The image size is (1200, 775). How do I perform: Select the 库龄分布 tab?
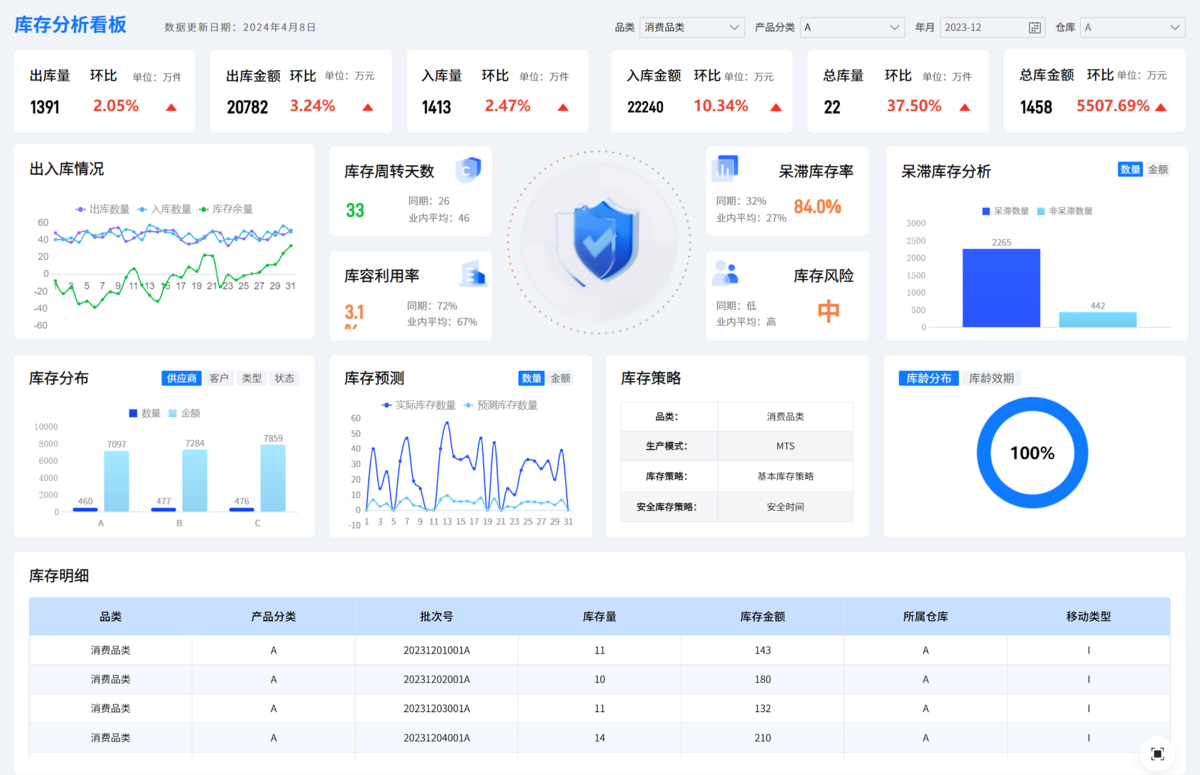929,378
